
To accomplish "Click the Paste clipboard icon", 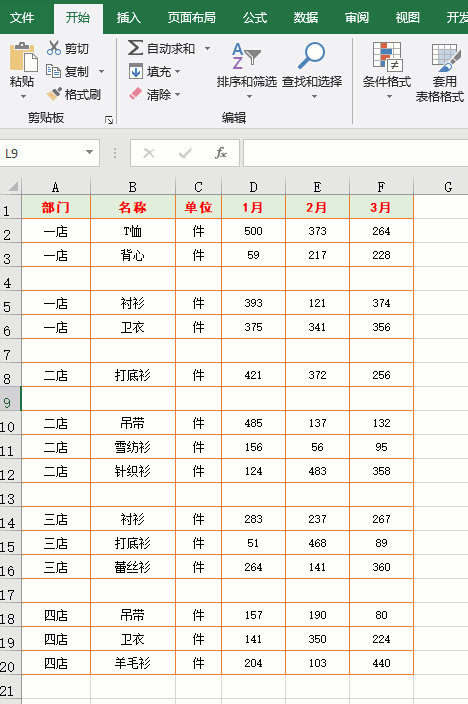I will 23,57.
